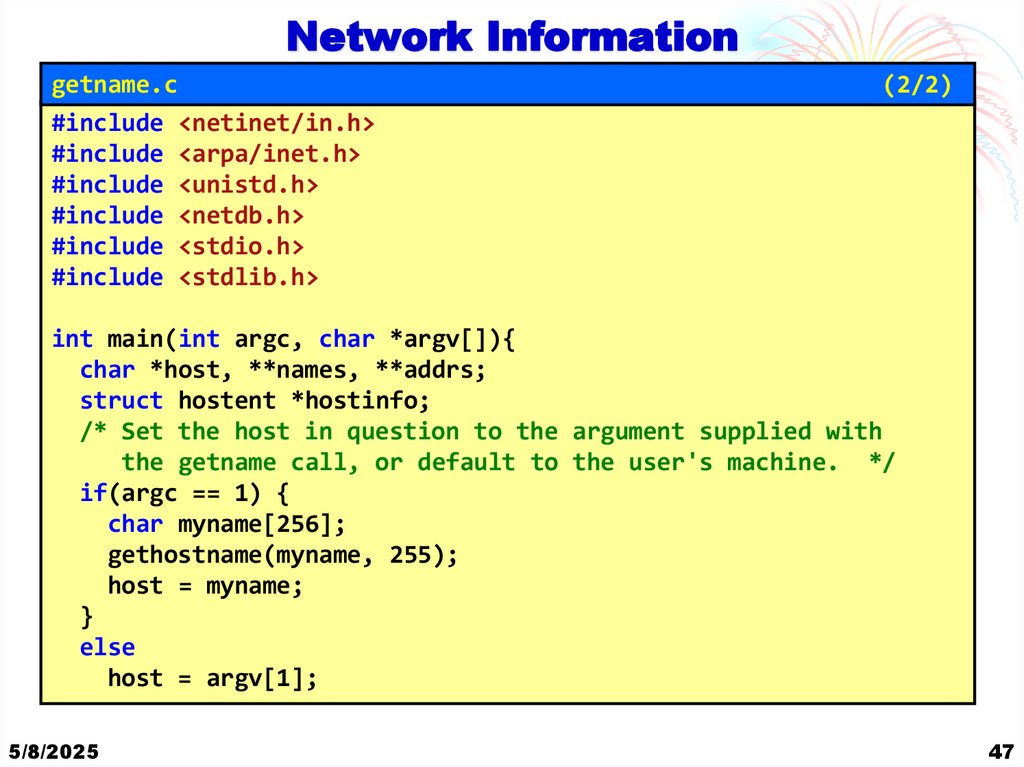Click the line "#include <arpa/inet.h>"
1024x767 pixels.
pyautogui.click(x=206, y=154)
